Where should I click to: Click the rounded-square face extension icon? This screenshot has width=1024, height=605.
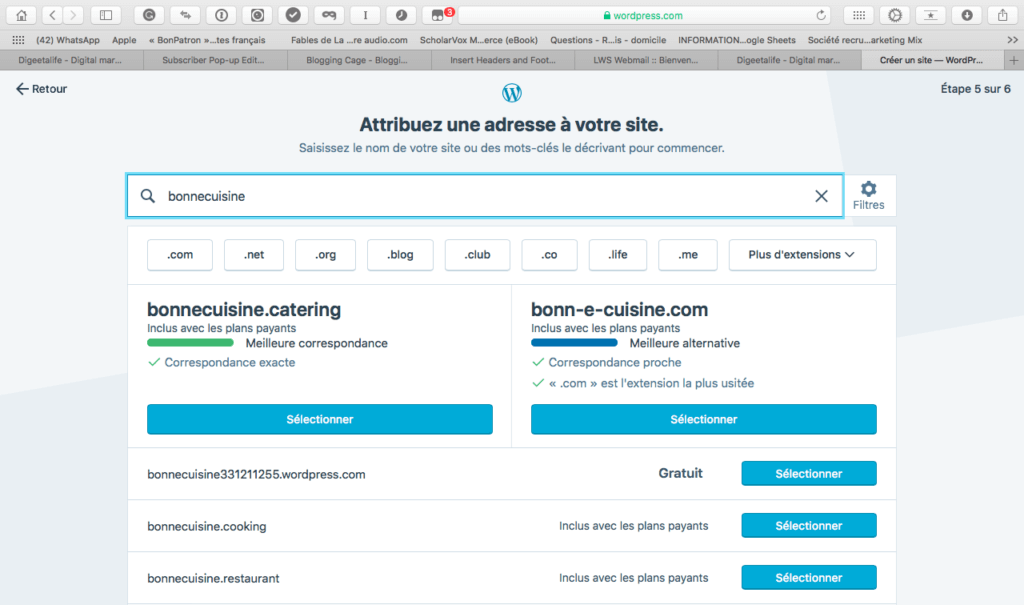(x=257, y=15)
